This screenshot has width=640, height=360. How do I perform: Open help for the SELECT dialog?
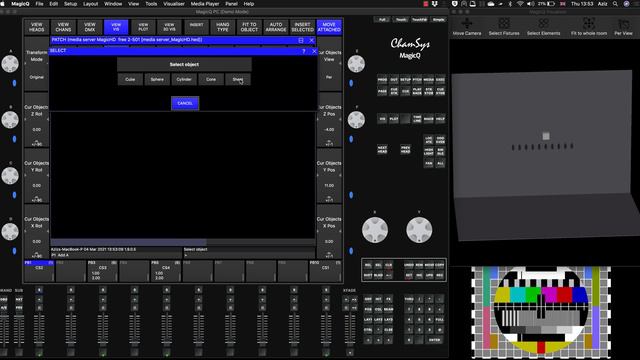[x=303, y=51]
